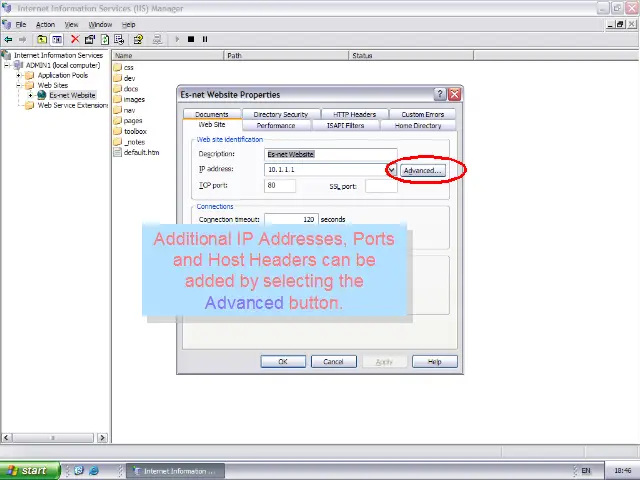Click the toolbox folder icon

[x=118, y=131]
